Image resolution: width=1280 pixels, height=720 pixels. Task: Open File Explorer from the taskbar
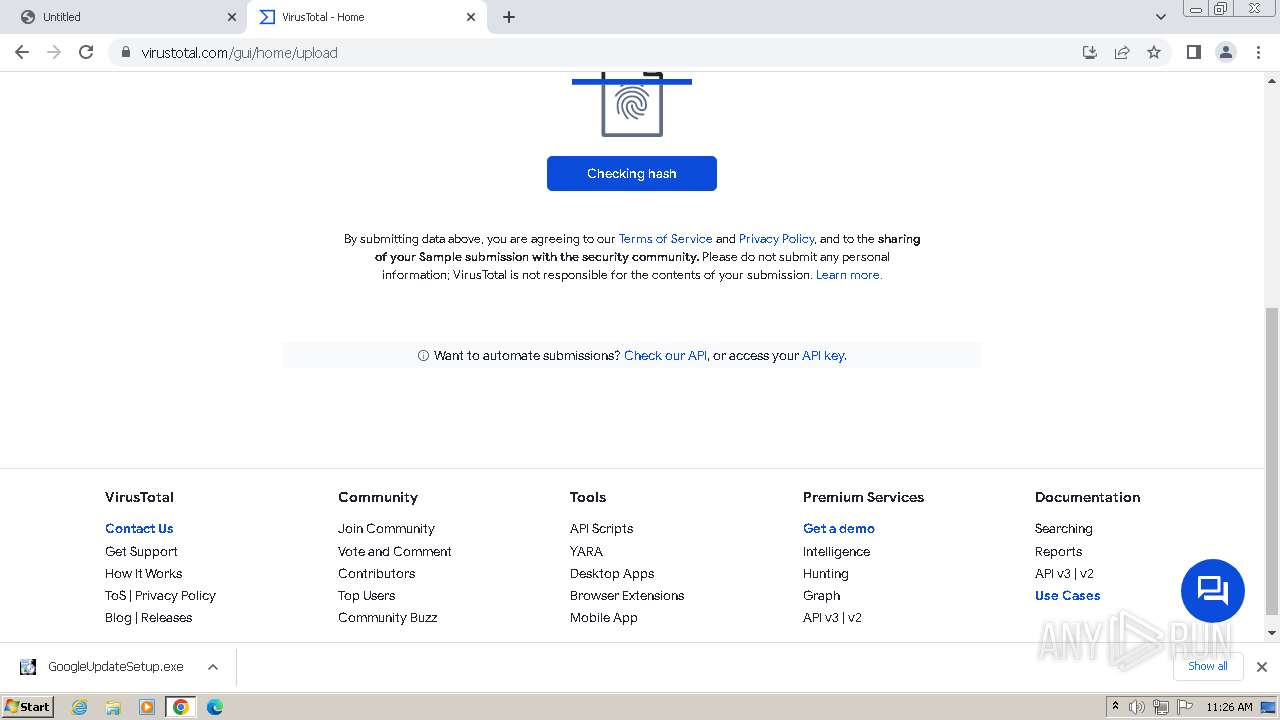click(113, 707)
